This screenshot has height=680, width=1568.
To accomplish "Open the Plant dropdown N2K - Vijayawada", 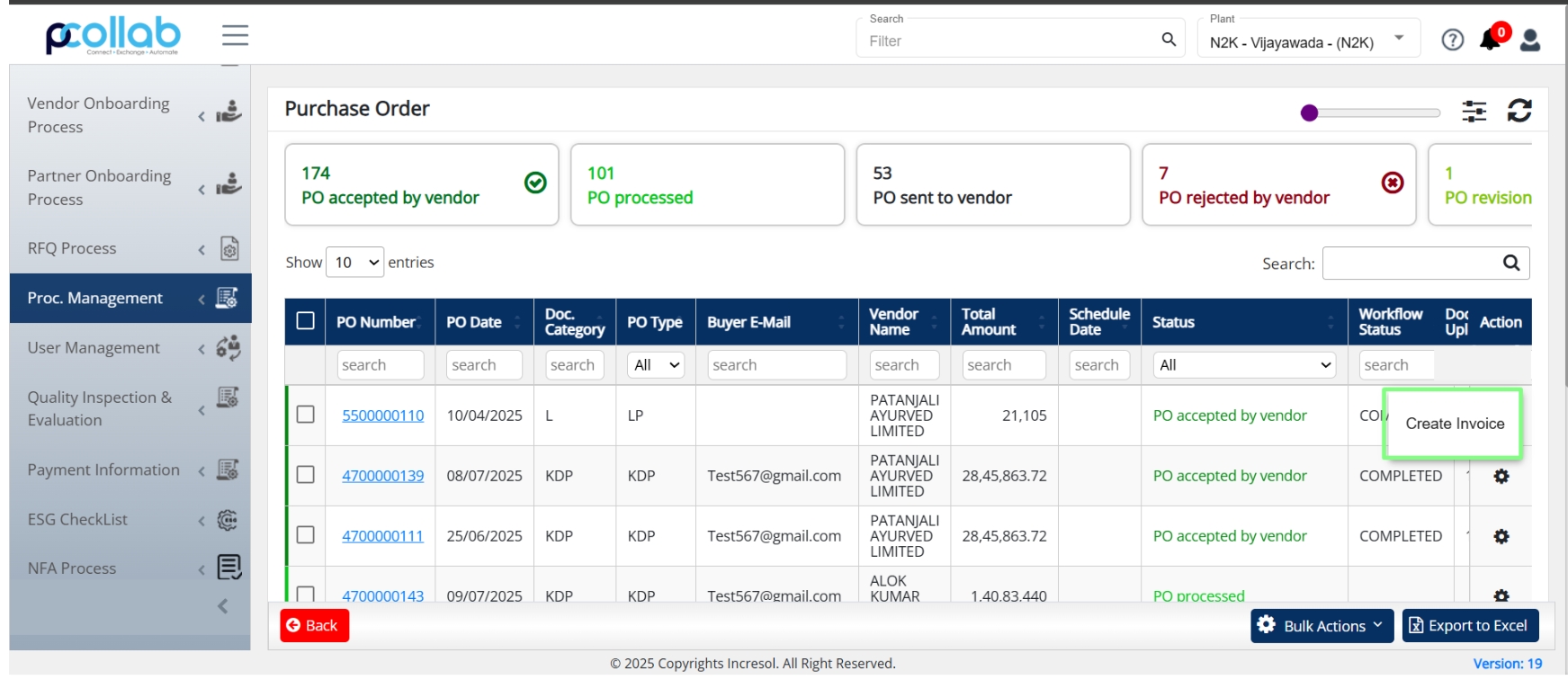I will 1308,41.
